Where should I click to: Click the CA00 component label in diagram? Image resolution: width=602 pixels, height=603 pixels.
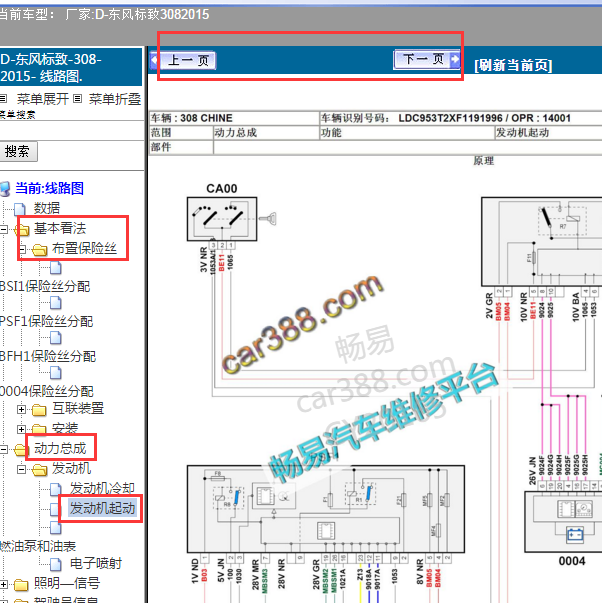tap(222, 188)
